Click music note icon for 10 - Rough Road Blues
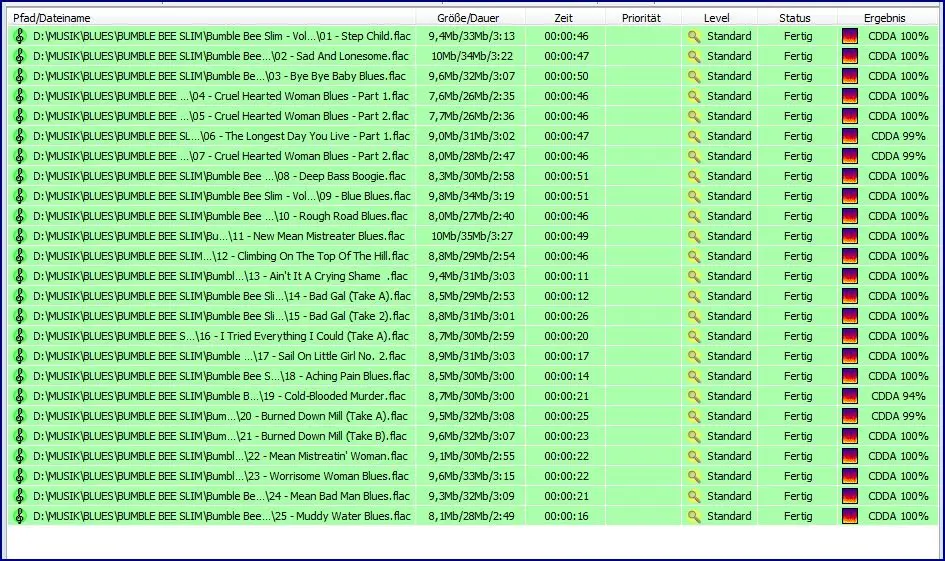This screenshot has width=945, height=561. click(20, 216)
